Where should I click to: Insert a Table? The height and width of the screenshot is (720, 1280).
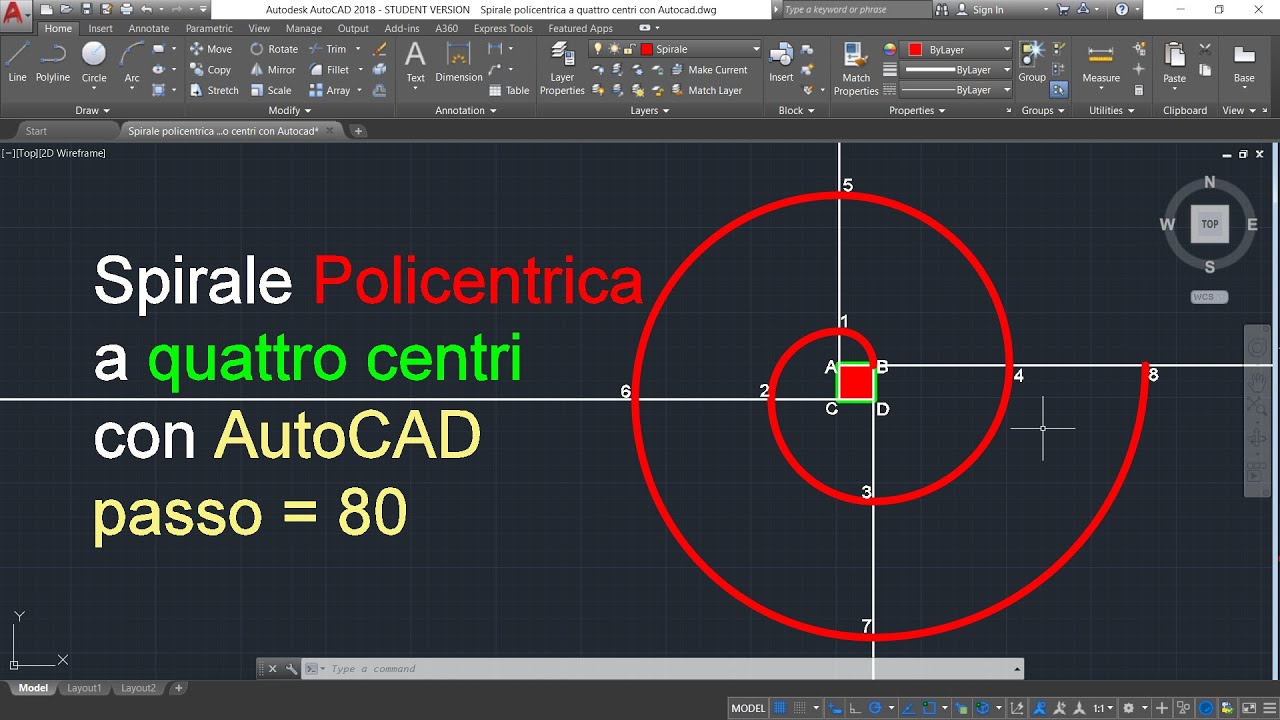509,90
